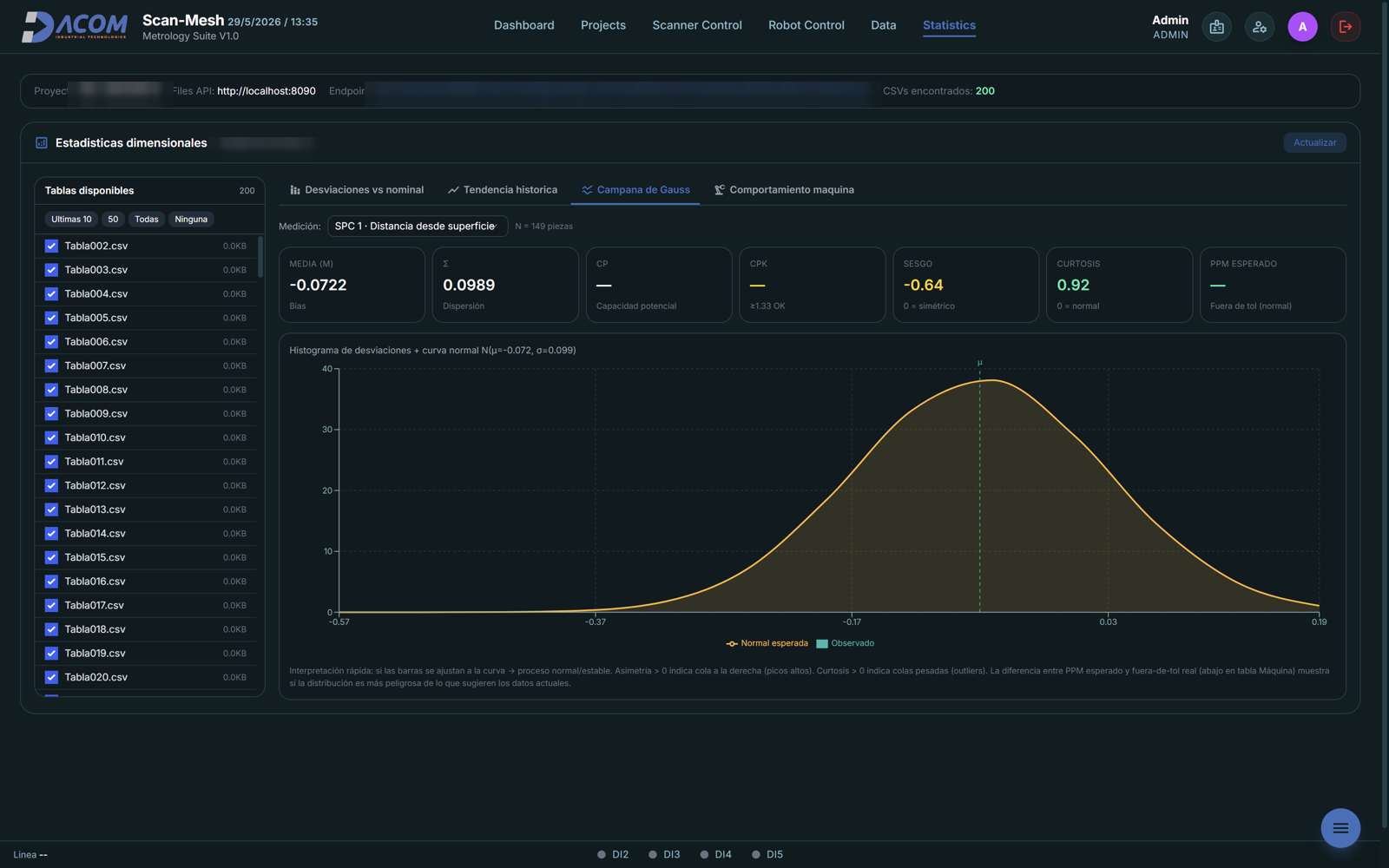
Task: Switch to Comportamiento maquina tab
Action: 784,190
